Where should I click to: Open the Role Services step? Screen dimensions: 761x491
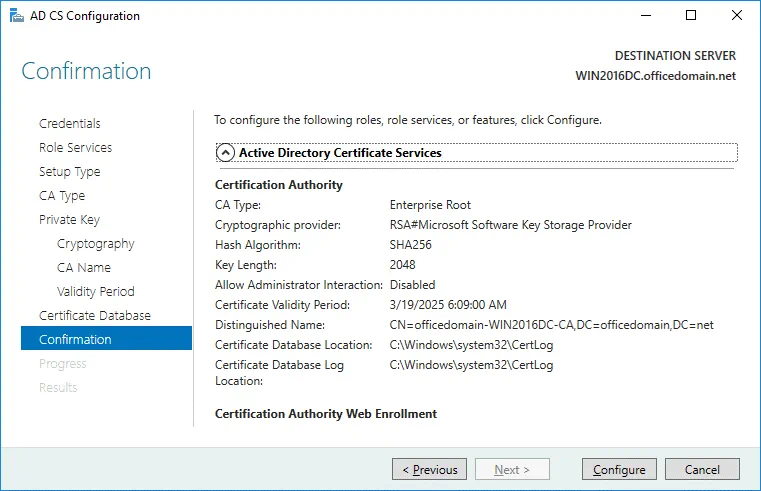(75, 148)
